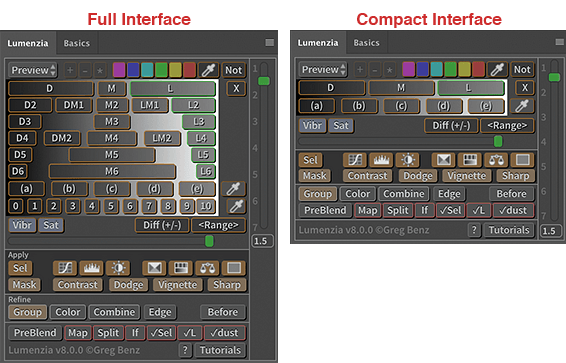566x363 pixels.
Task: Open Preview dropdown in Compact Interface
Action: pyautogui.click(x=323, y=69)
